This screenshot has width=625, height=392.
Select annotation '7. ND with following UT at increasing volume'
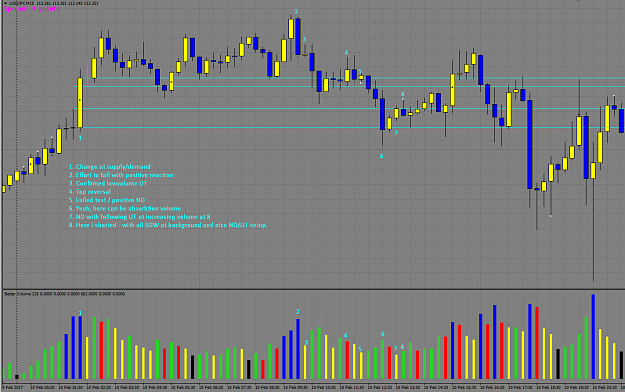click(x=140, y=217)
